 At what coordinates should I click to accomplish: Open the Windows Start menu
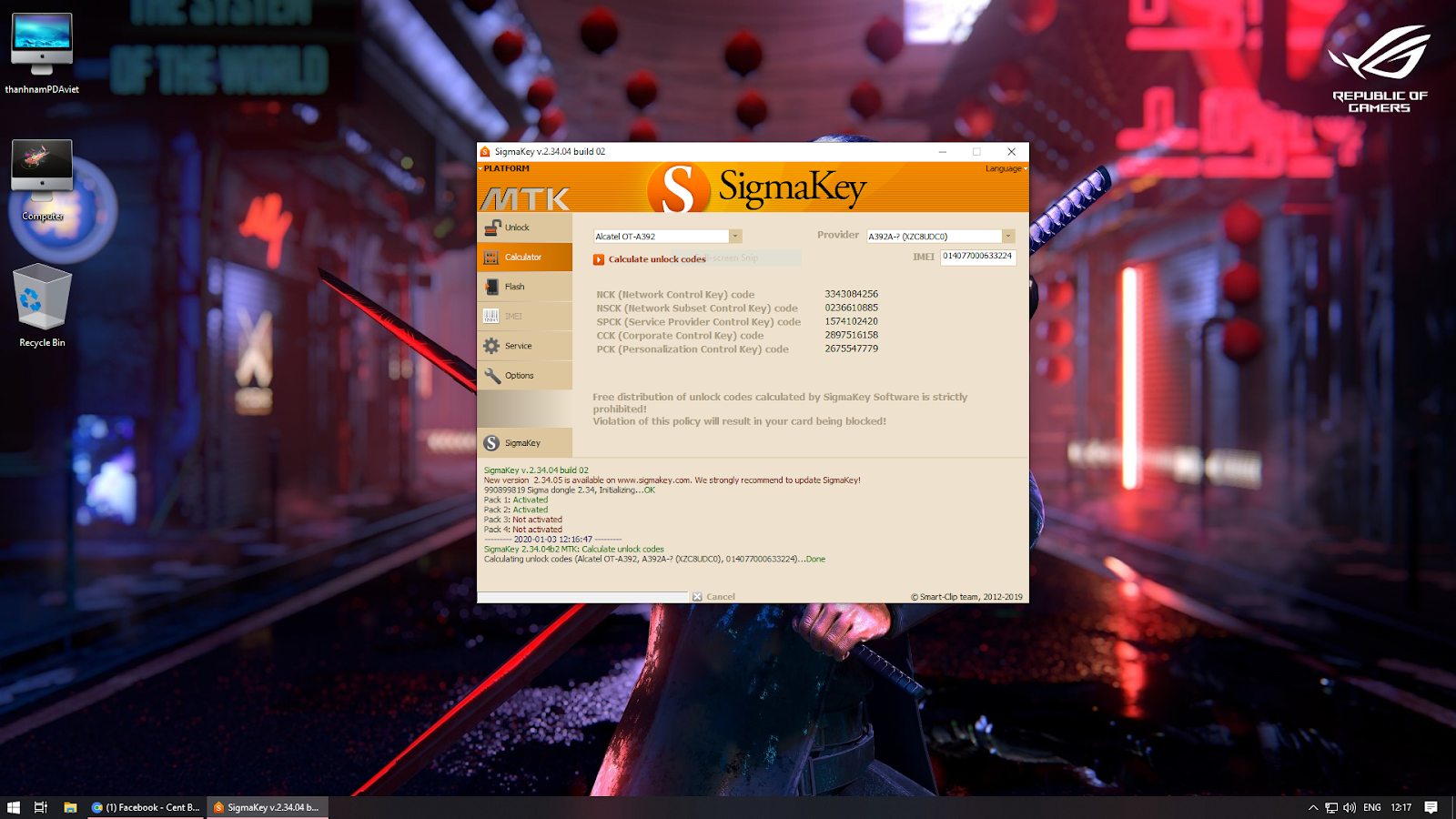pyautogui.click(x=14, y=807)
